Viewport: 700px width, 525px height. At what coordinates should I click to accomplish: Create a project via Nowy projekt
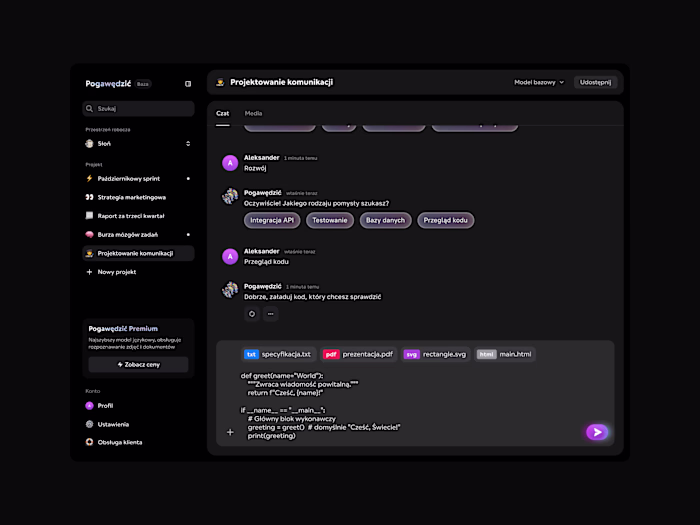[x=138, y=272]
